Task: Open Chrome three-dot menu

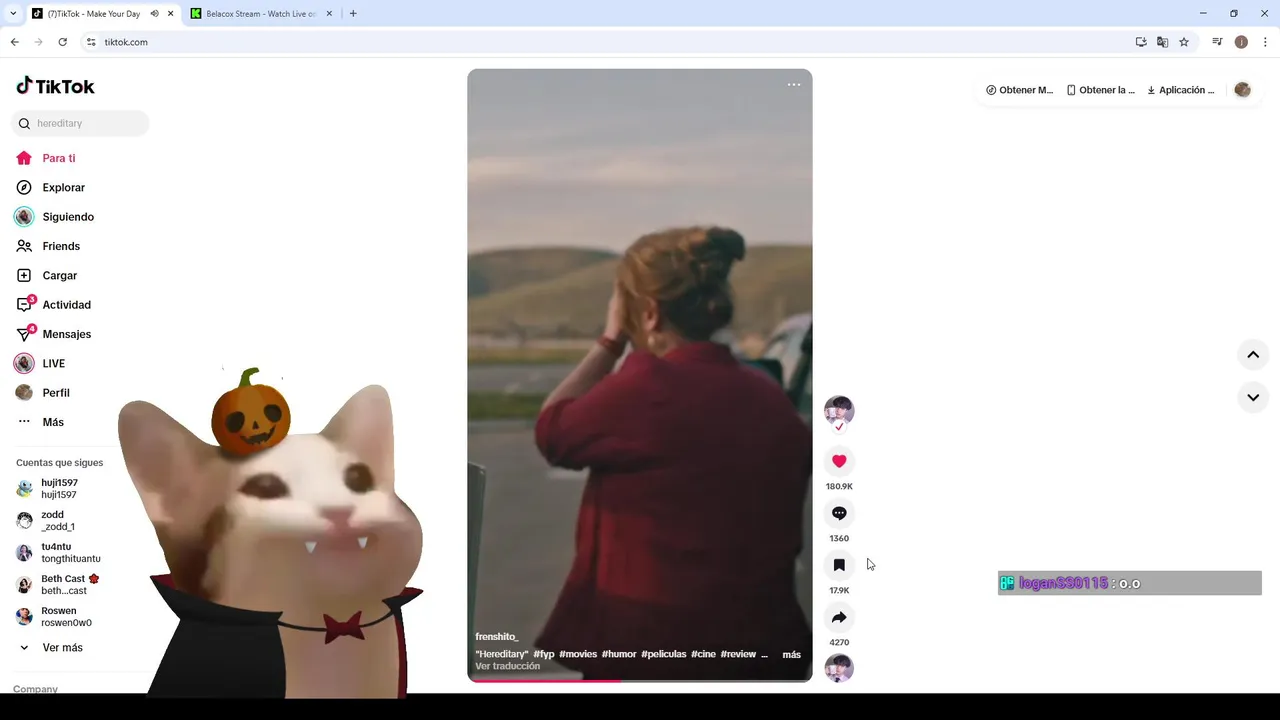Action: [1266, 42]
